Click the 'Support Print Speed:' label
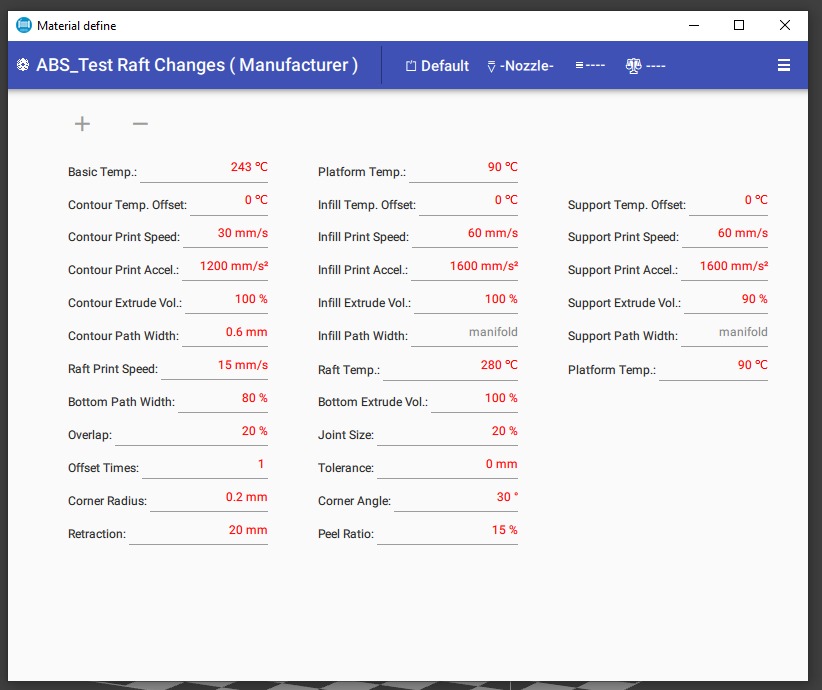The height and width of the screenshot is (690, 822). (623, 237)
